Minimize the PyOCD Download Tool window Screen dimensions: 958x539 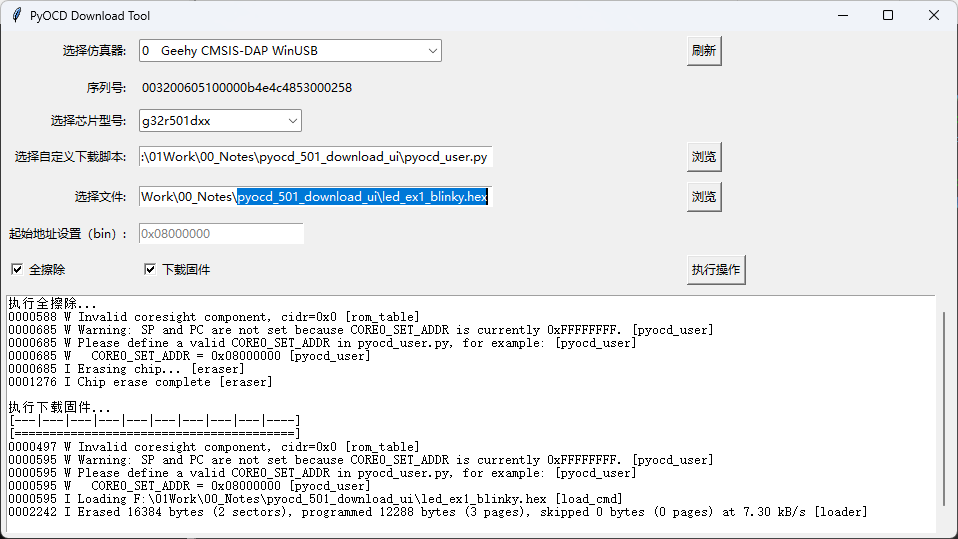coord(843,15)
